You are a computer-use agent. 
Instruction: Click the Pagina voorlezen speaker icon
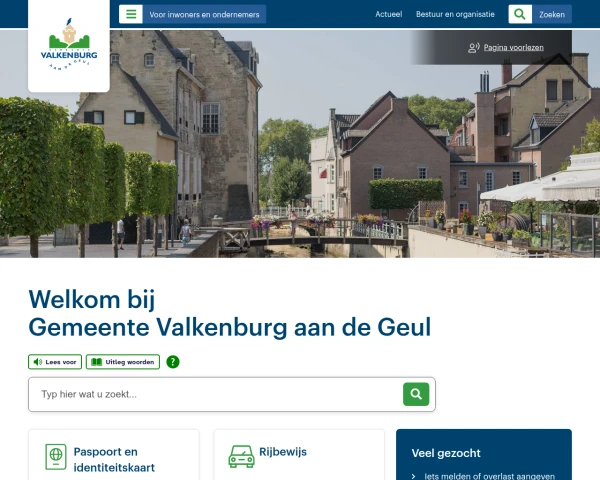(474, 47)
